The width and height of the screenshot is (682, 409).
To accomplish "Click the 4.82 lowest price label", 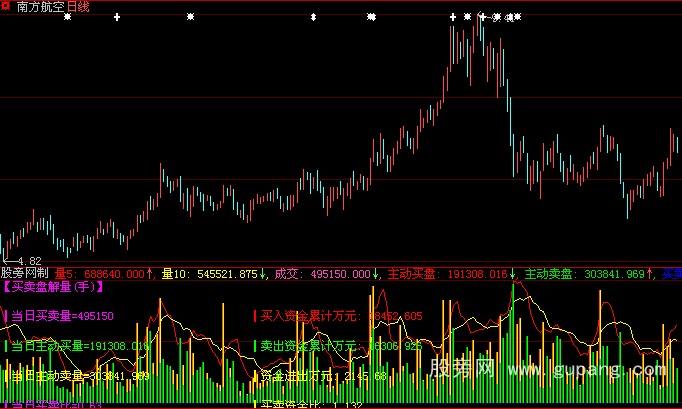I will point(30,261).
